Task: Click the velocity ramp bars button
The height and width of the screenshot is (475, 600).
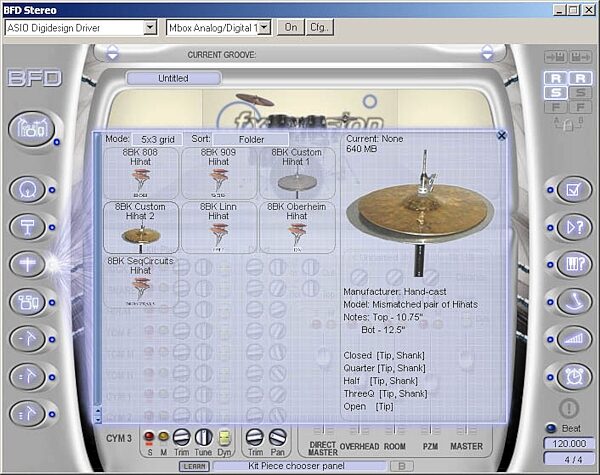Action: (574, 339)
